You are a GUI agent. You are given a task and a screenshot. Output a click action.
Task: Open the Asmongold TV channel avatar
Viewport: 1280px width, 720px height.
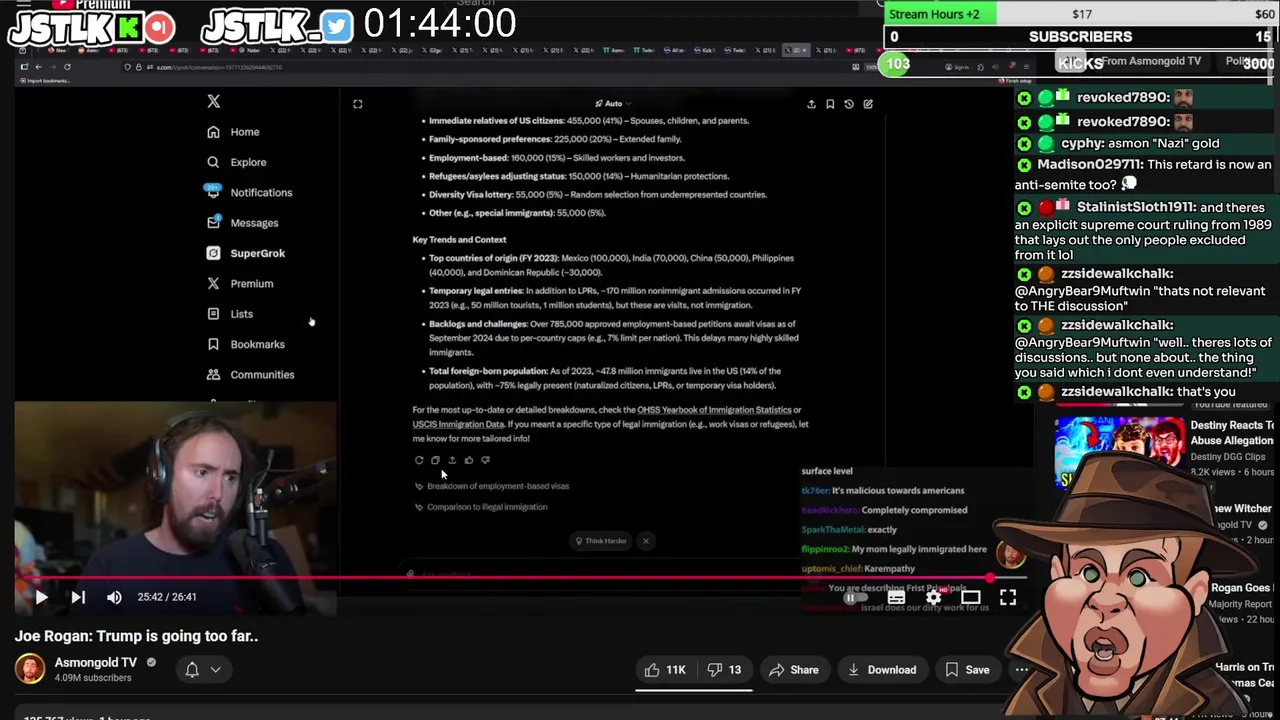click(x=30, y=669)
